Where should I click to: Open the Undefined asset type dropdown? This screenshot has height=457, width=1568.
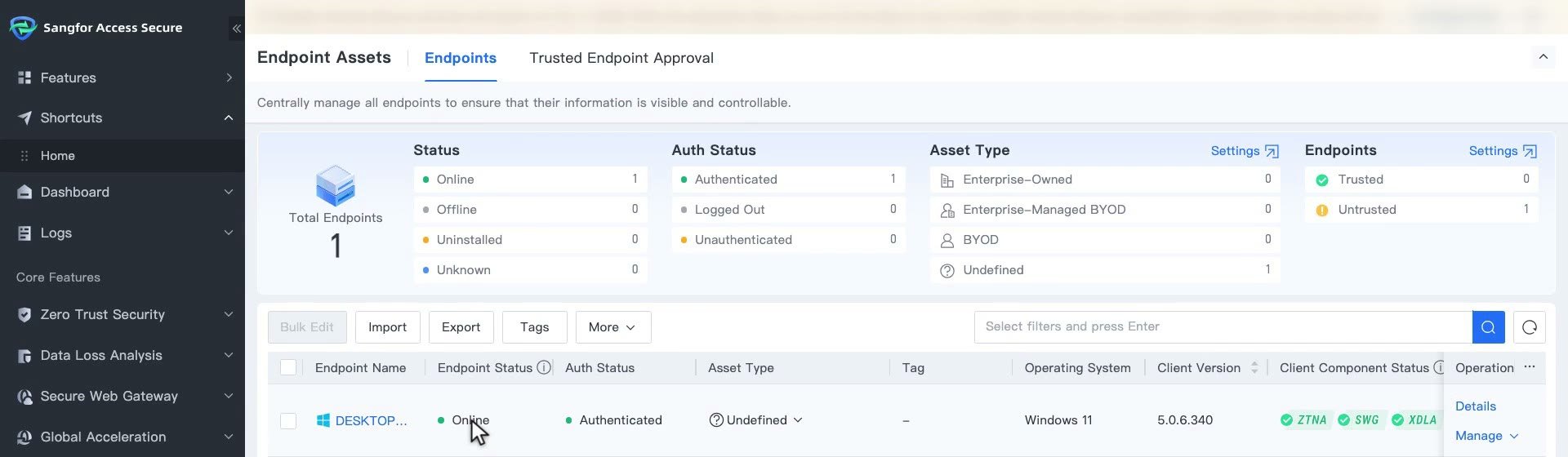(x=756, y=420)
